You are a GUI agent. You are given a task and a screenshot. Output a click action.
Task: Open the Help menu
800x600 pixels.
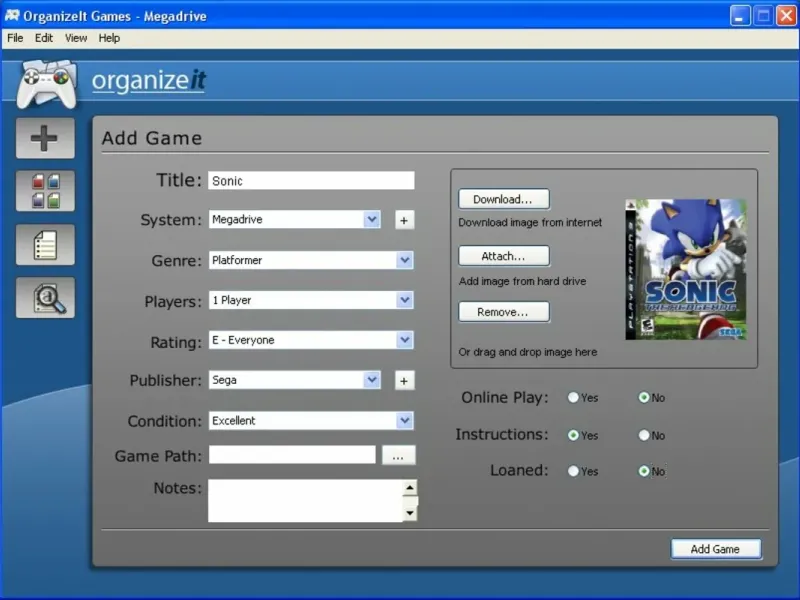(109, 38)
